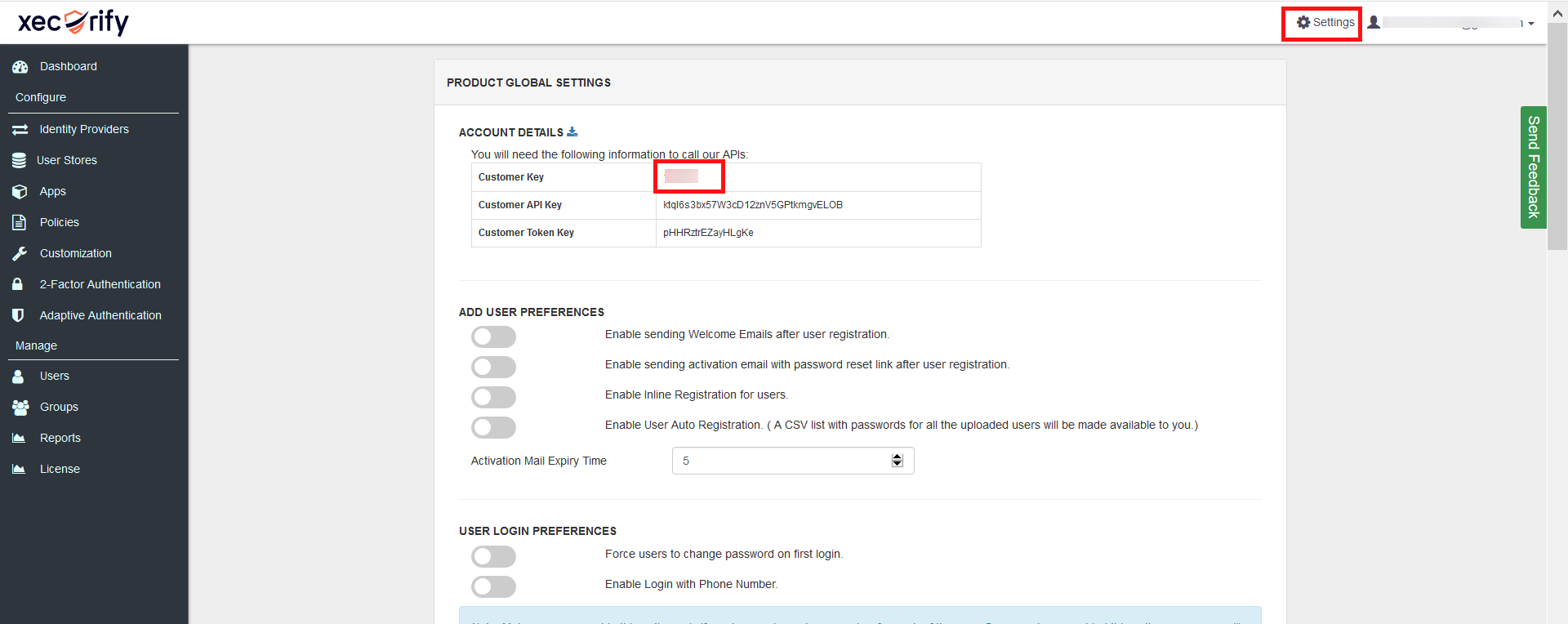
Task: Click the Policies document icon
Action: [19, 222]
